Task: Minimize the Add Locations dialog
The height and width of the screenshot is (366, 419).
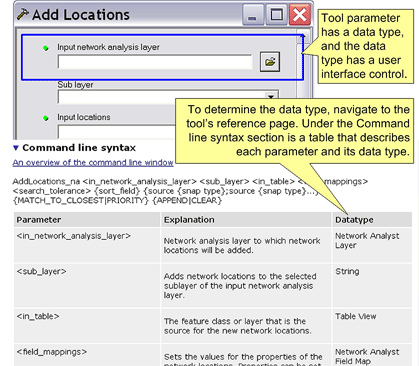Action: pyautogui.click(x=253, y=15)
